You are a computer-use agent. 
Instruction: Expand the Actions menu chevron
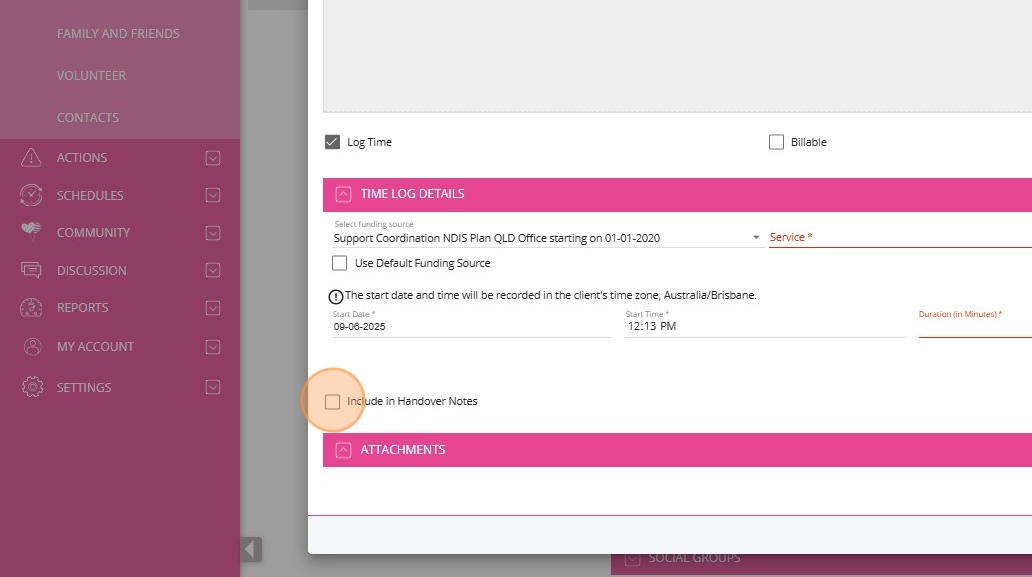tap(213, 158)
